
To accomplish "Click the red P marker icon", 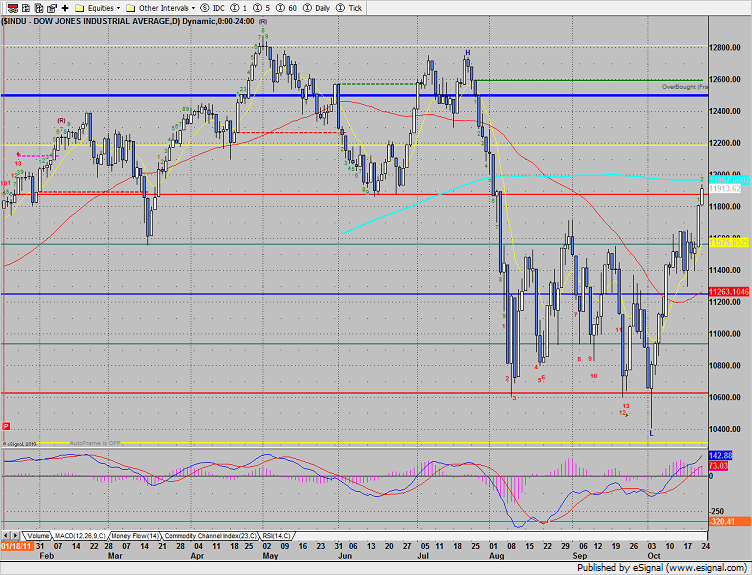I will (x=6, y=426).
